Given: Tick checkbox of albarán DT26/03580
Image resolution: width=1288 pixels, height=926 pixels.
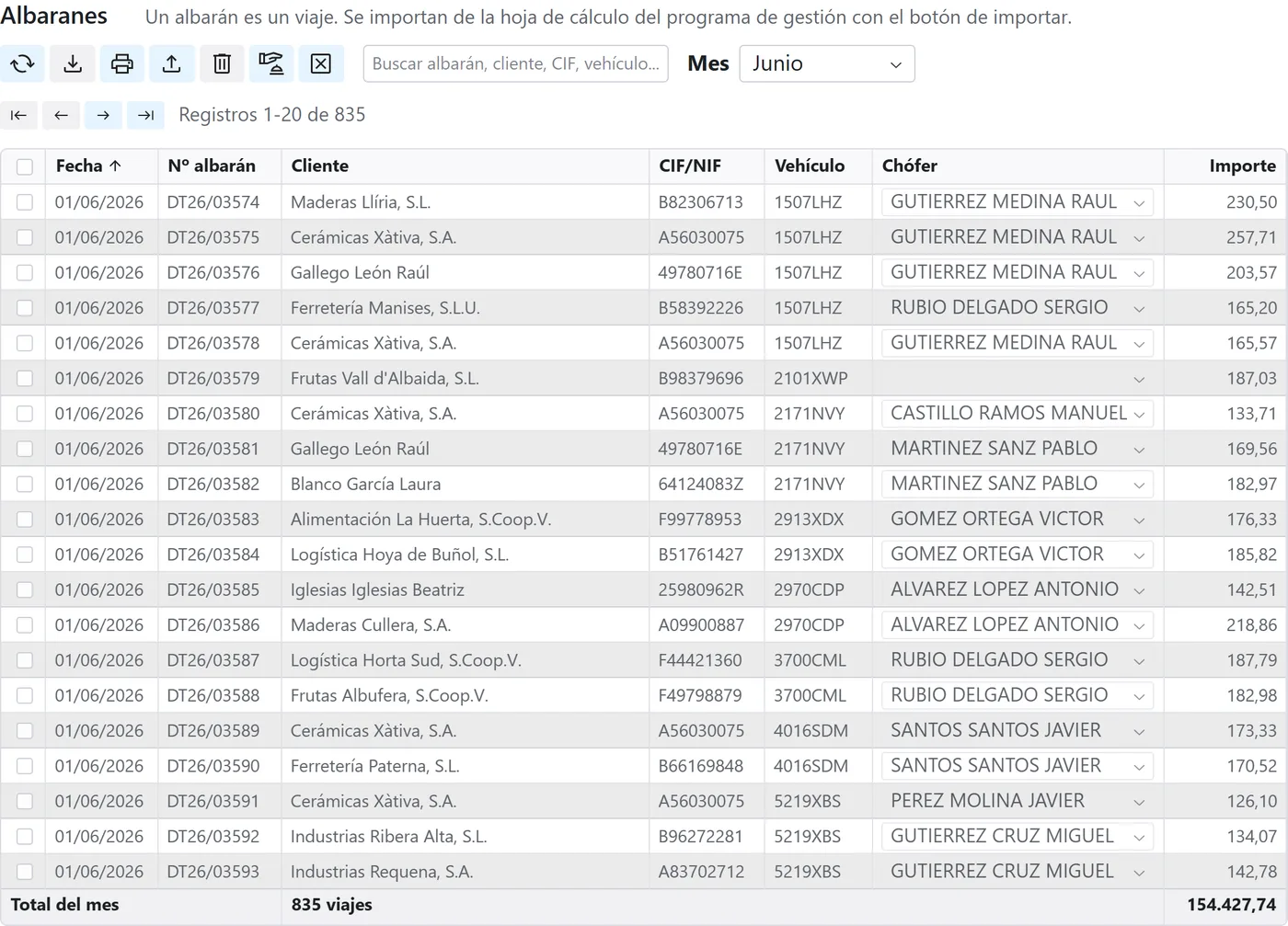Looking at the screenshot, I should tap(25, 414).
